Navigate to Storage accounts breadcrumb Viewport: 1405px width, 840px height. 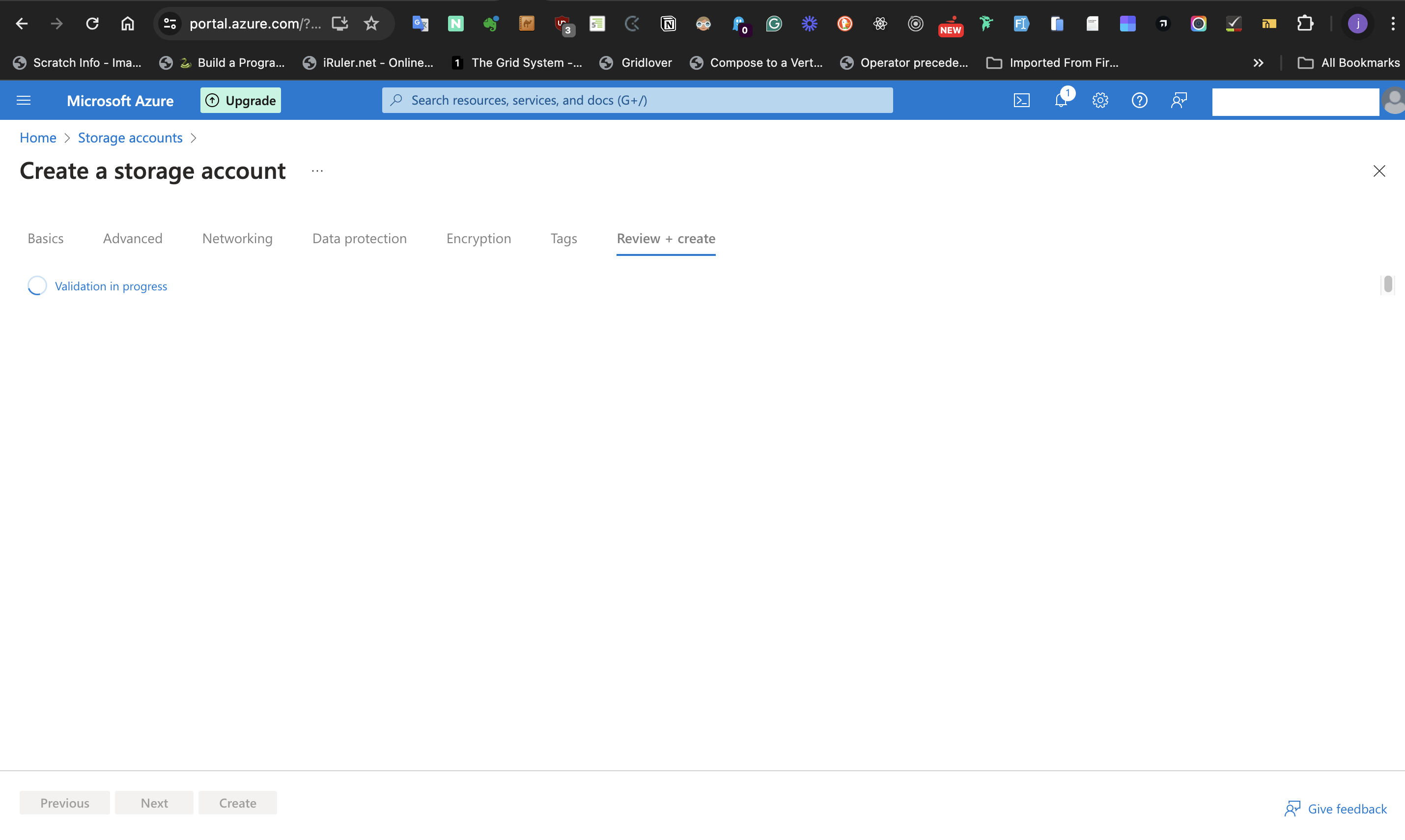pos(130,138)
